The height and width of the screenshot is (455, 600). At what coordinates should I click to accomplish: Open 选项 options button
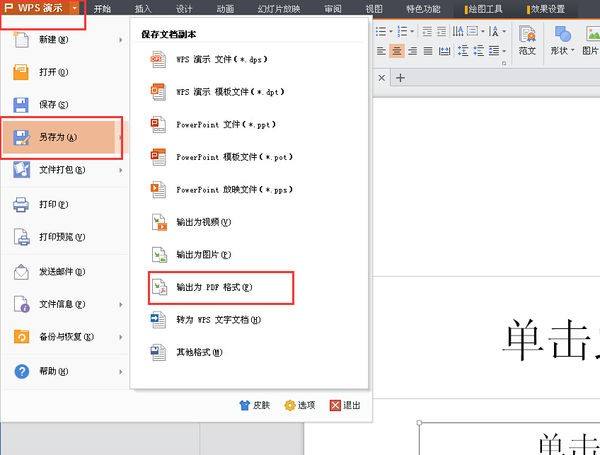click(x=300, y=405)
